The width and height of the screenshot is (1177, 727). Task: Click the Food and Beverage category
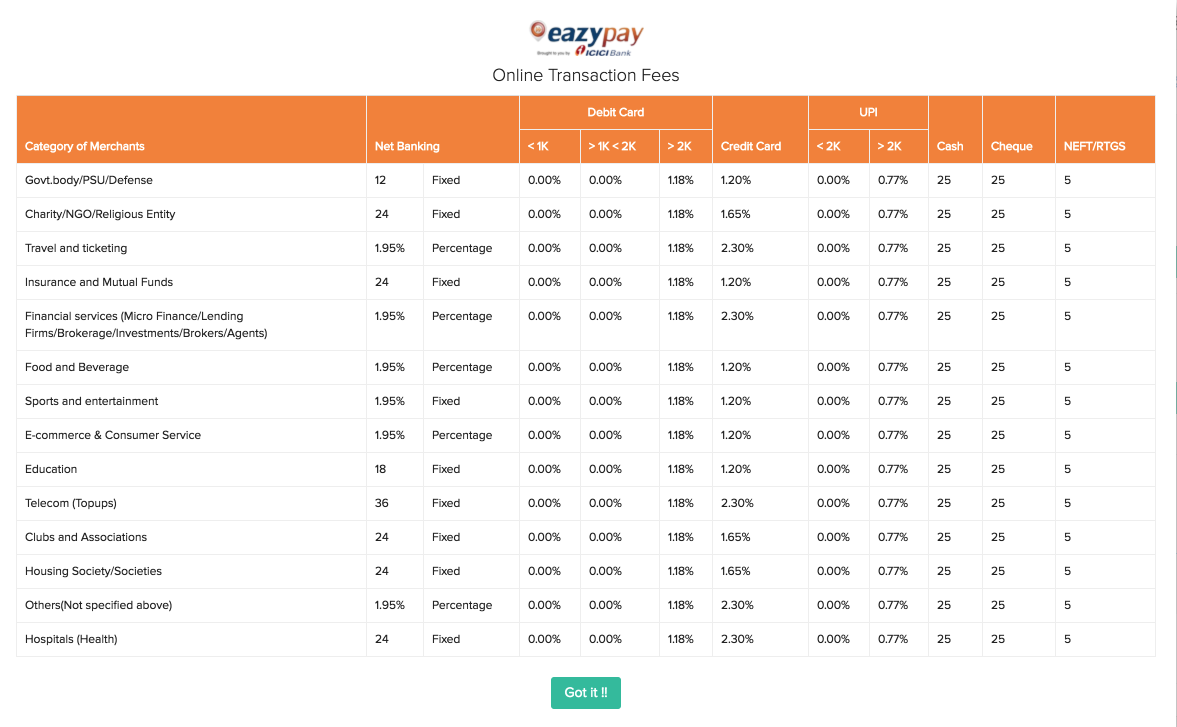click(x=77, y=367)
